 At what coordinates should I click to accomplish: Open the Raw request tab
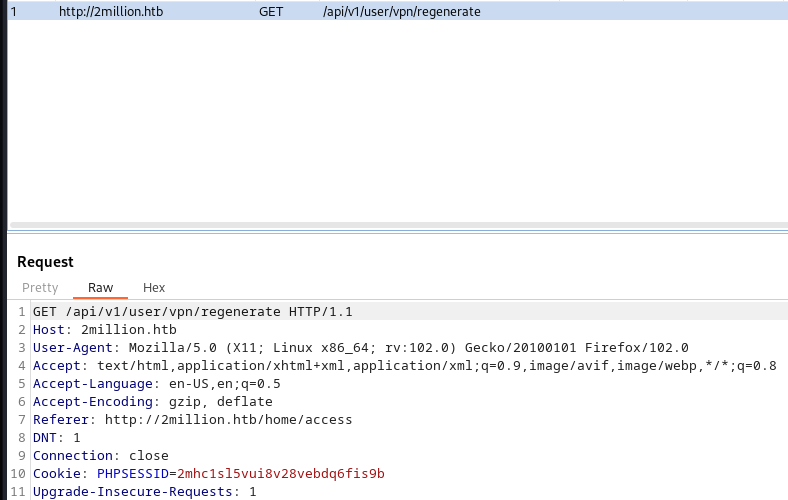point(101,287)
